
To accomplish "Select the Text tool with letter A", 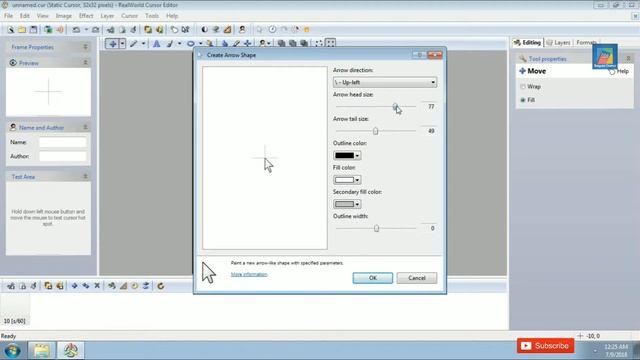I will click(x=156, y=43).
